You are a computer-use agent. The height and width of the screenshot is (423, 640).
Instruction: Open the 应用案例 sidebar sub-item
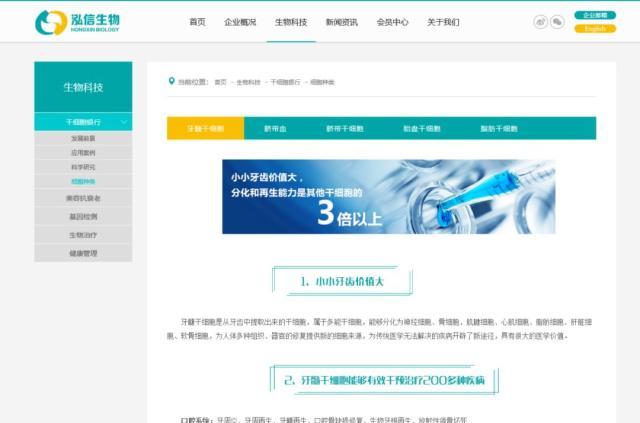click(x=83, y=152)
